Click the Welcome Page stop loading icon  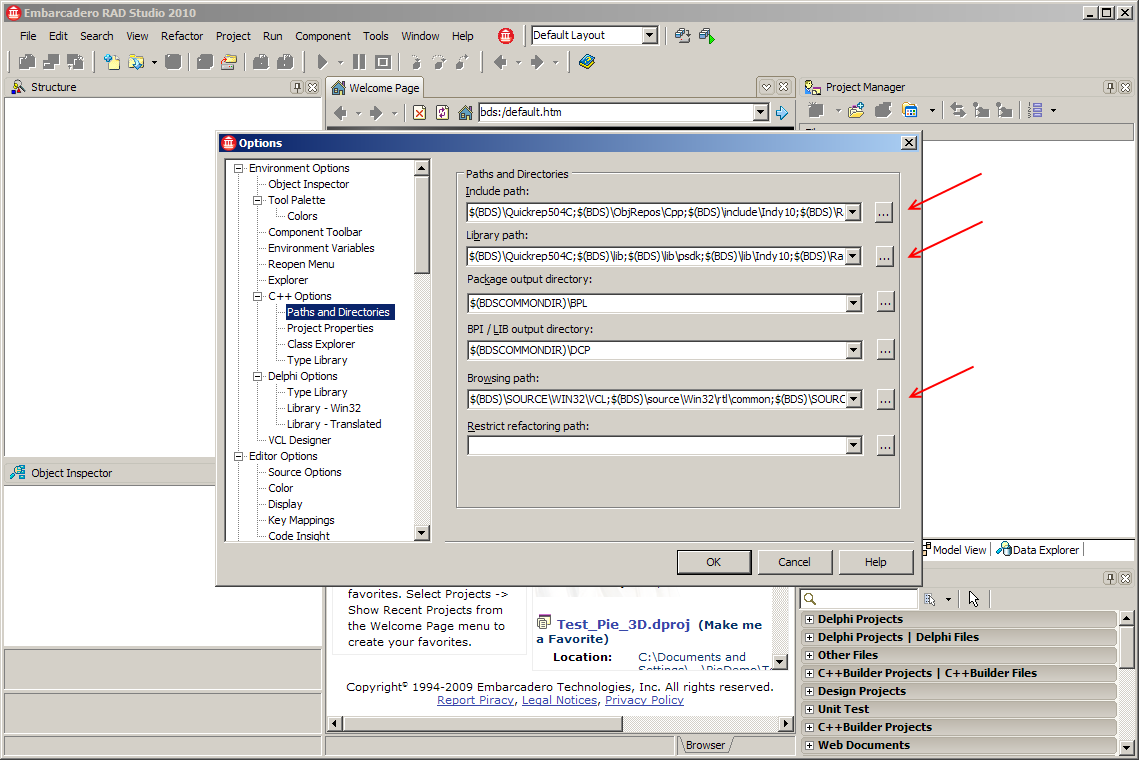(419, 113)
